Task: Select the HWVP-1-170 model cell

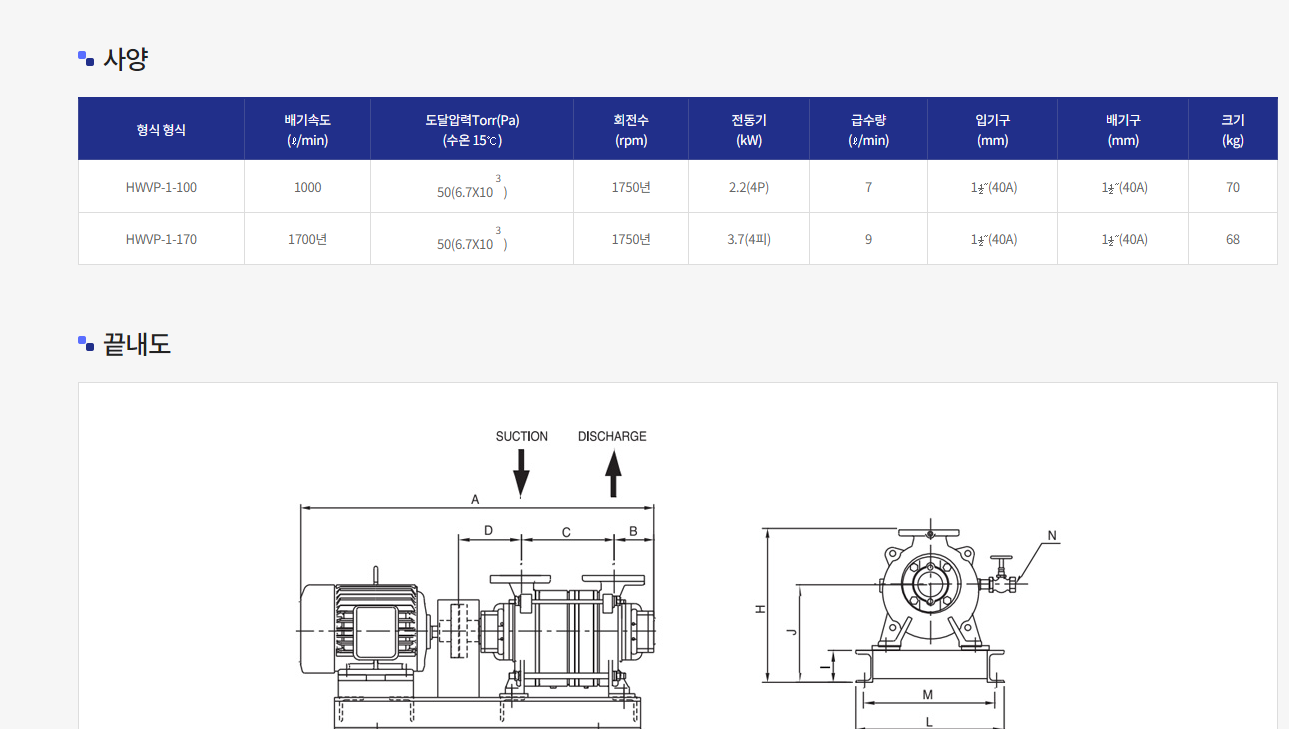Action: (161, 239)
